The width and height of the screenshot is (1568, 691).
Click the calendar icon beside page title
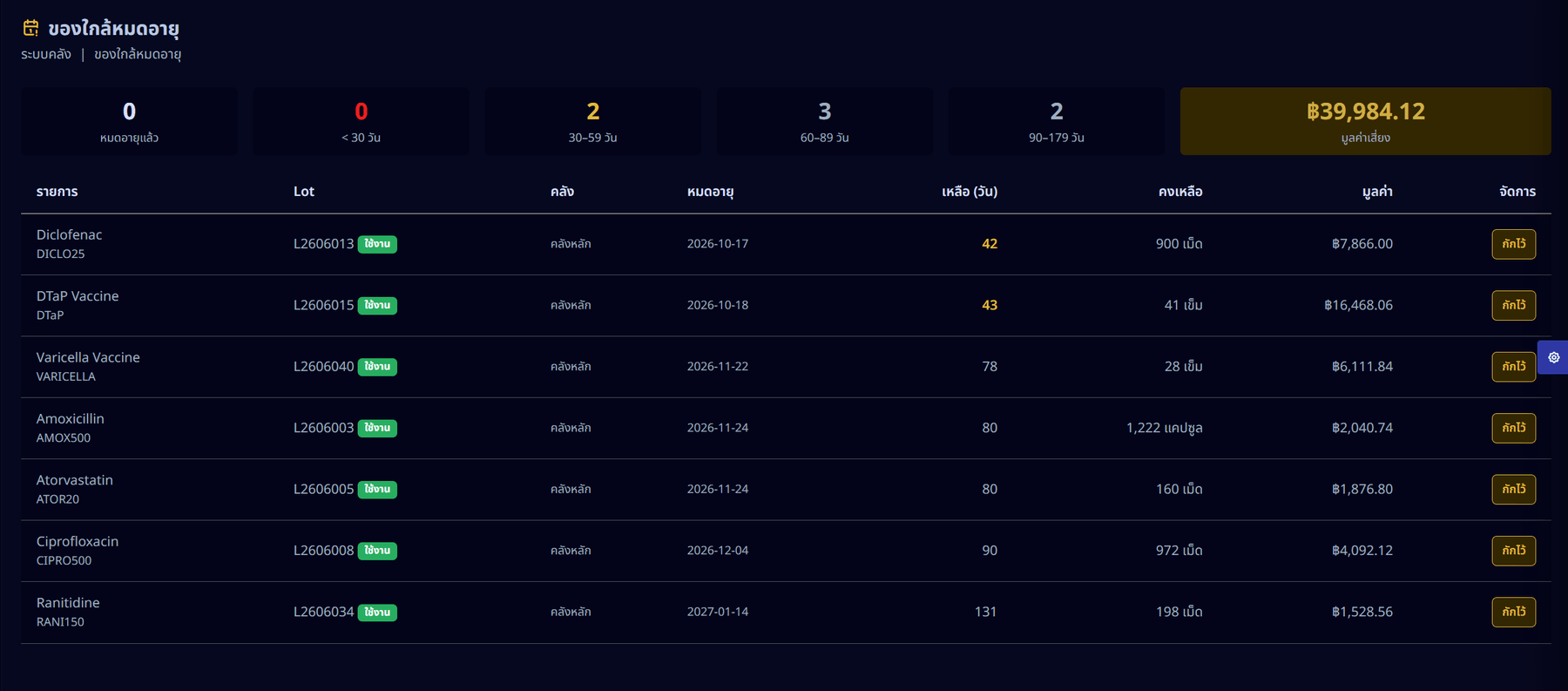click(30, 28)
